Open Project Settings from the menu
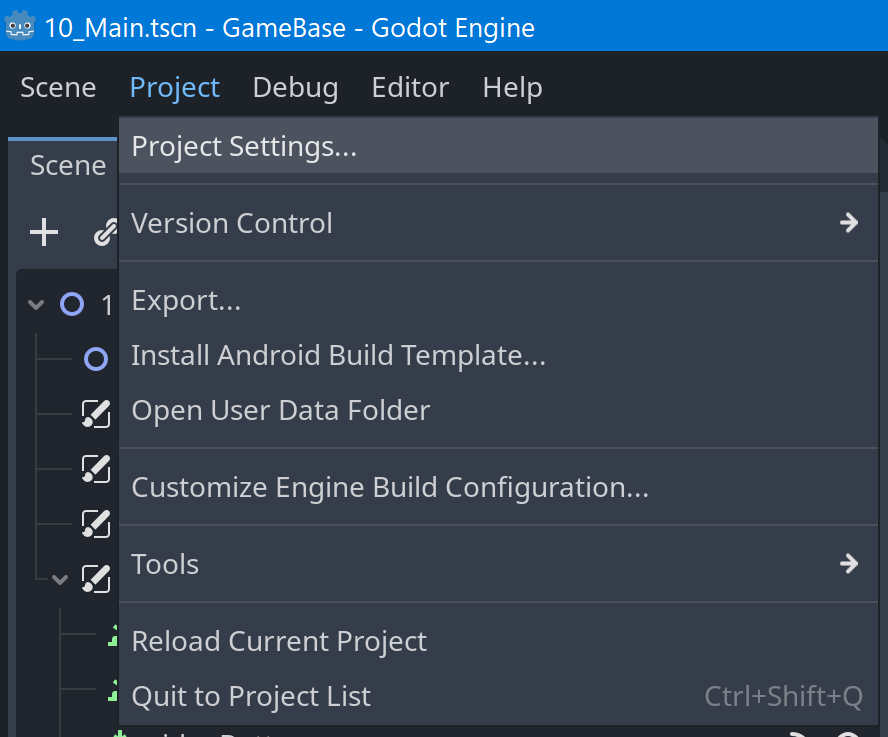The height and width of the screenshot is (737, 888). point(244,146)
